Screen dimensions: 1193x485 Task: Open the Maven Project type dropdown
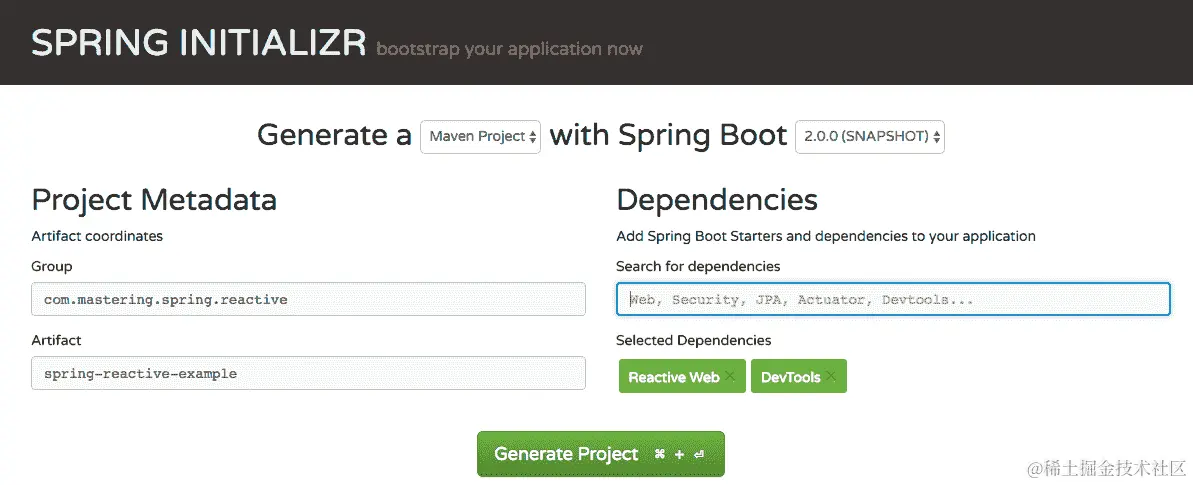click(480, 137)
